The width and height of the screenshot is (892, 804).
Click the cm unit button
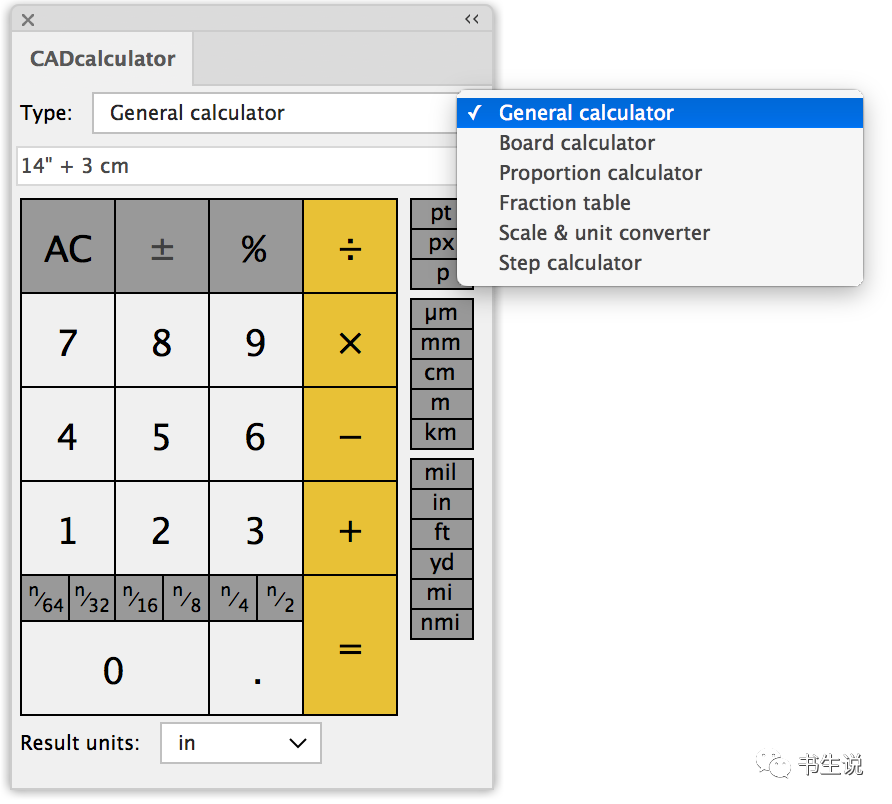point(441,373)
